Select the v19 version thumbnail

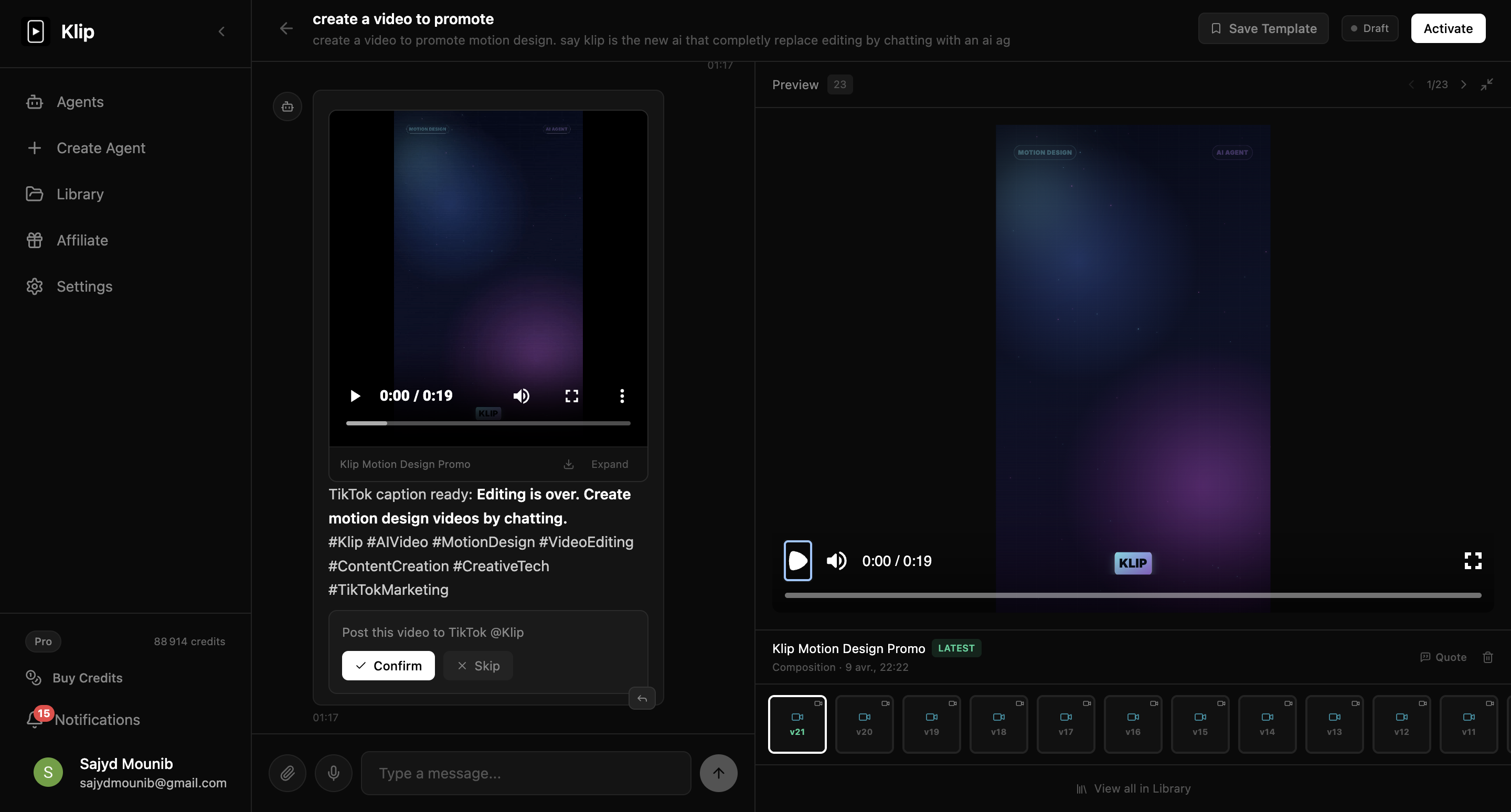coord(931,724)
